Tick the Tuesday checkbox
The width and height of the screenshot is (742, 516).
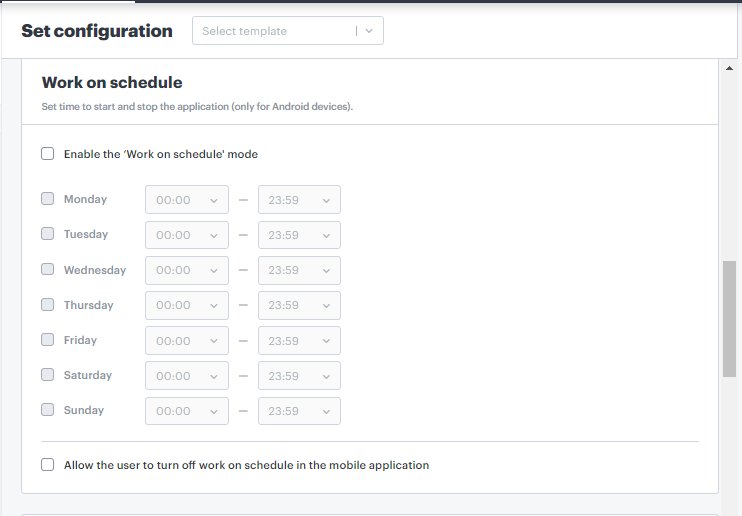[x=48, y=234]
